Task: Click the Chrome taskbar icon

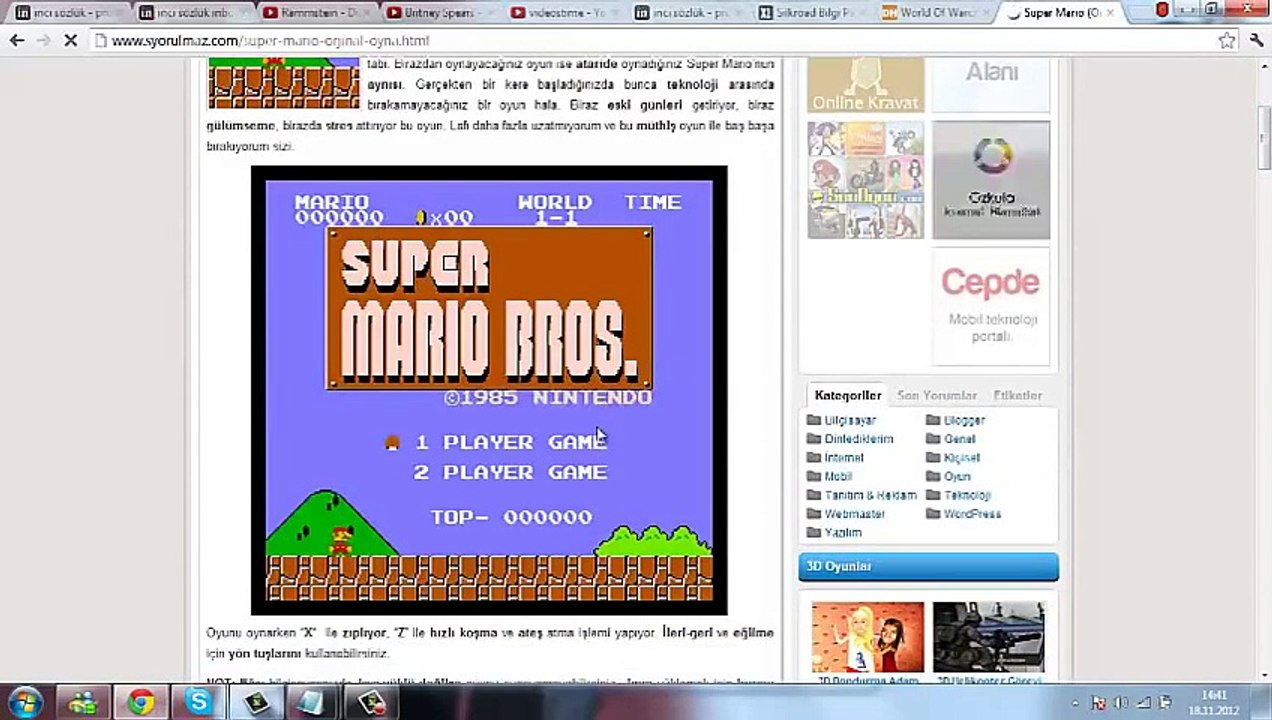Action: pos(141,703)
